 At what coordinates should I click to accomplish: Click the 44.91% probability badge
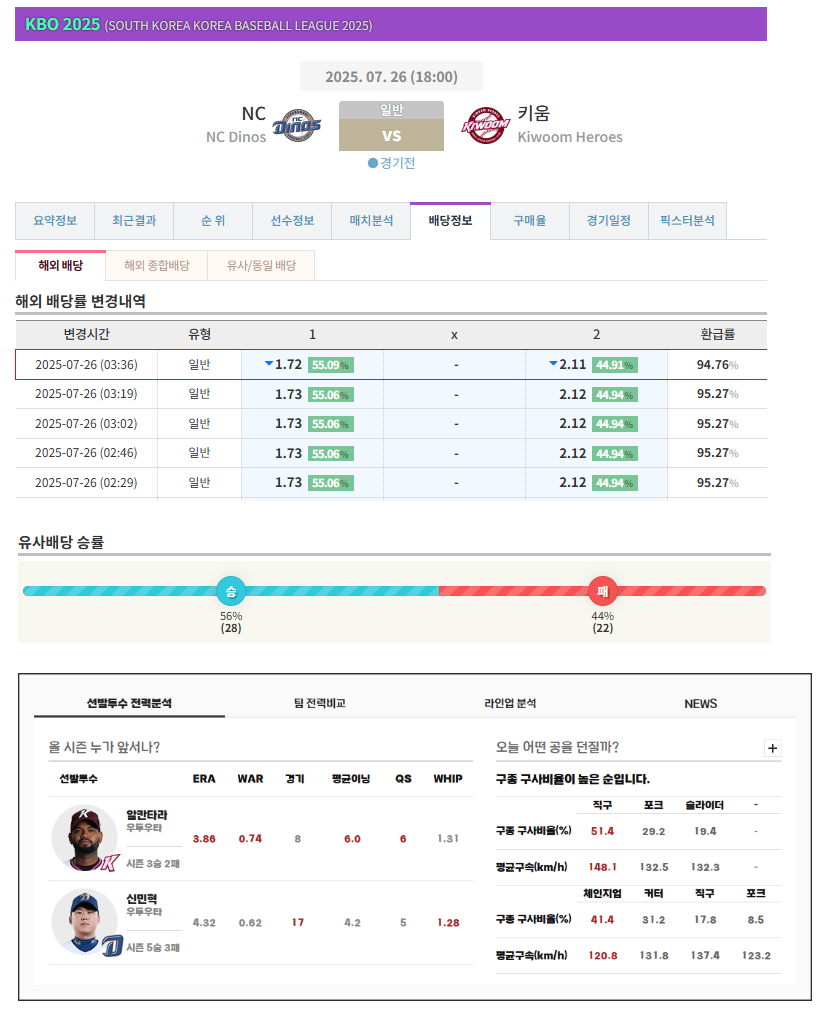coord(615,365)
